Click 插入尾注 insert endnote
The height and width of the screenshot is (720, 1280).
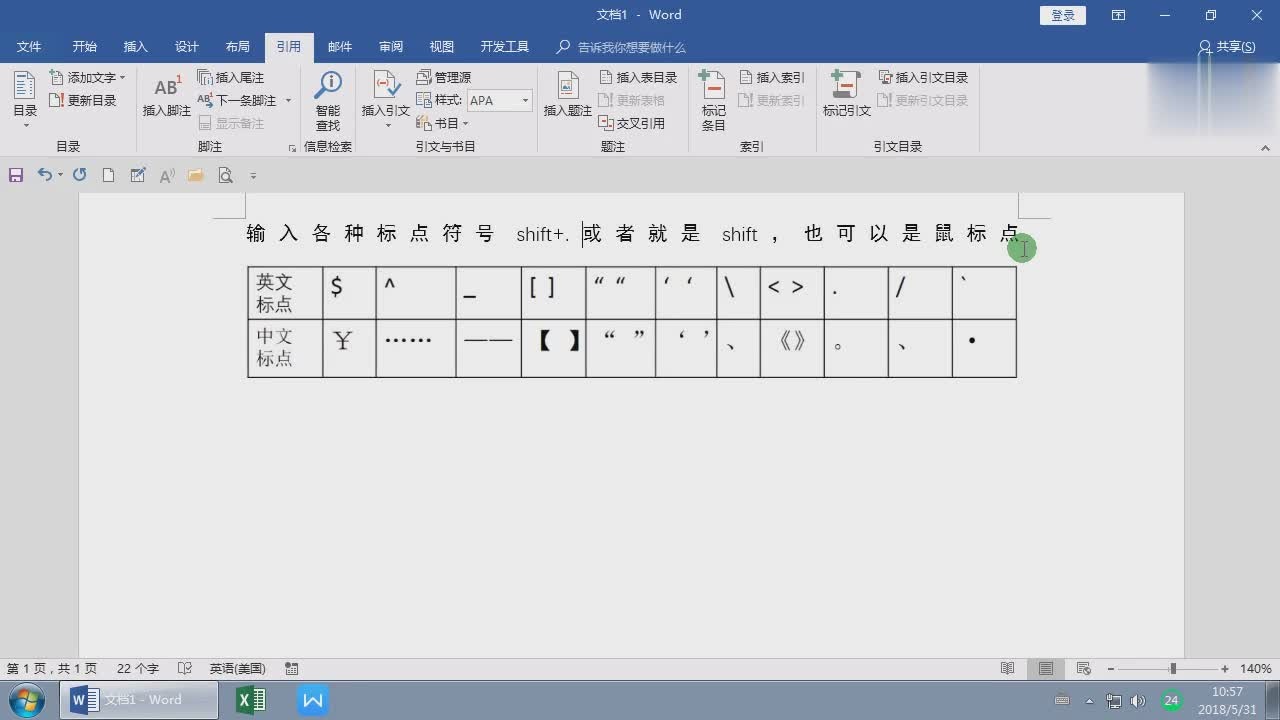tap(231, 77)
